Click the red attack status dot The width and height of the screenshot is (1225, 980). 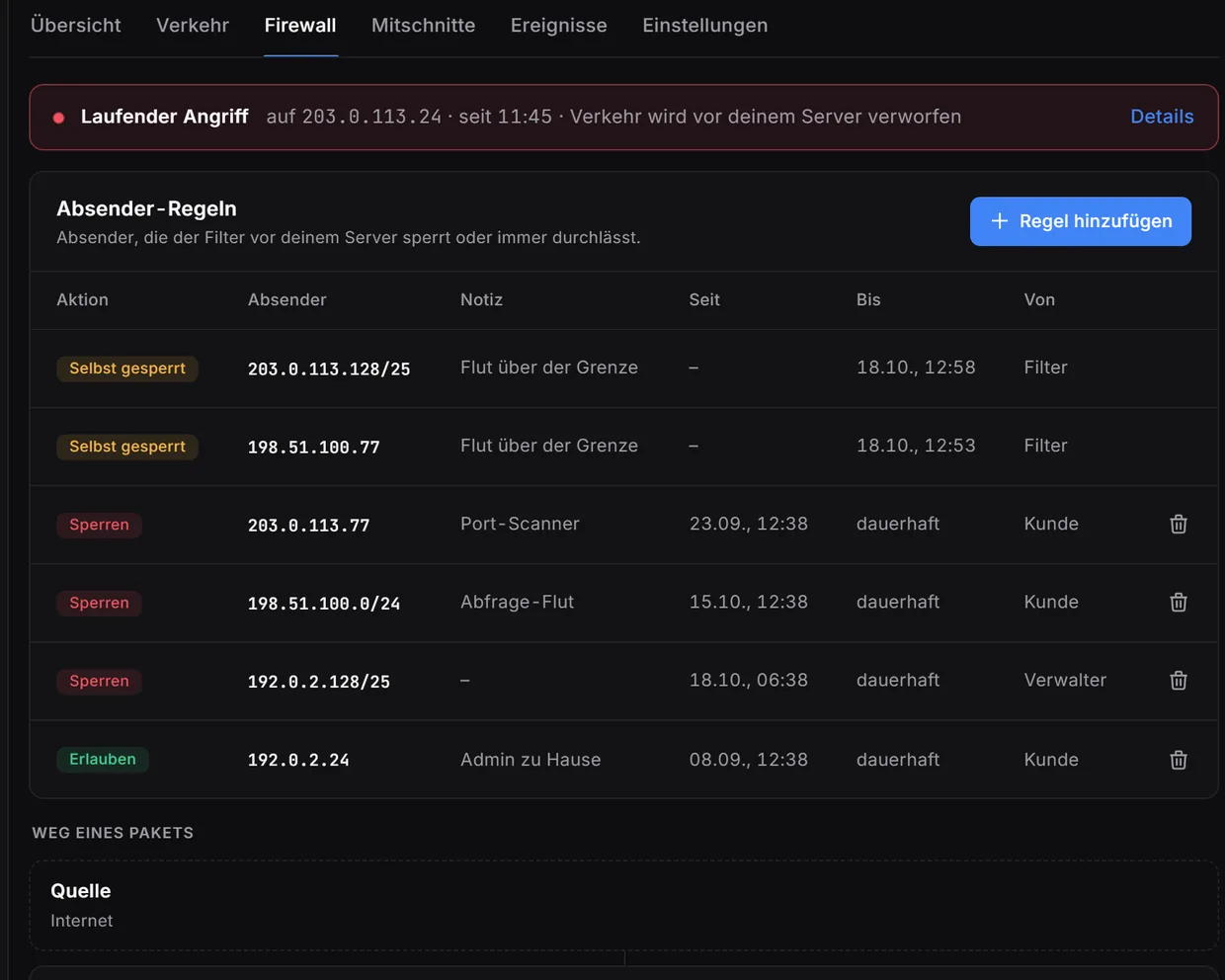tap(59, 118)
